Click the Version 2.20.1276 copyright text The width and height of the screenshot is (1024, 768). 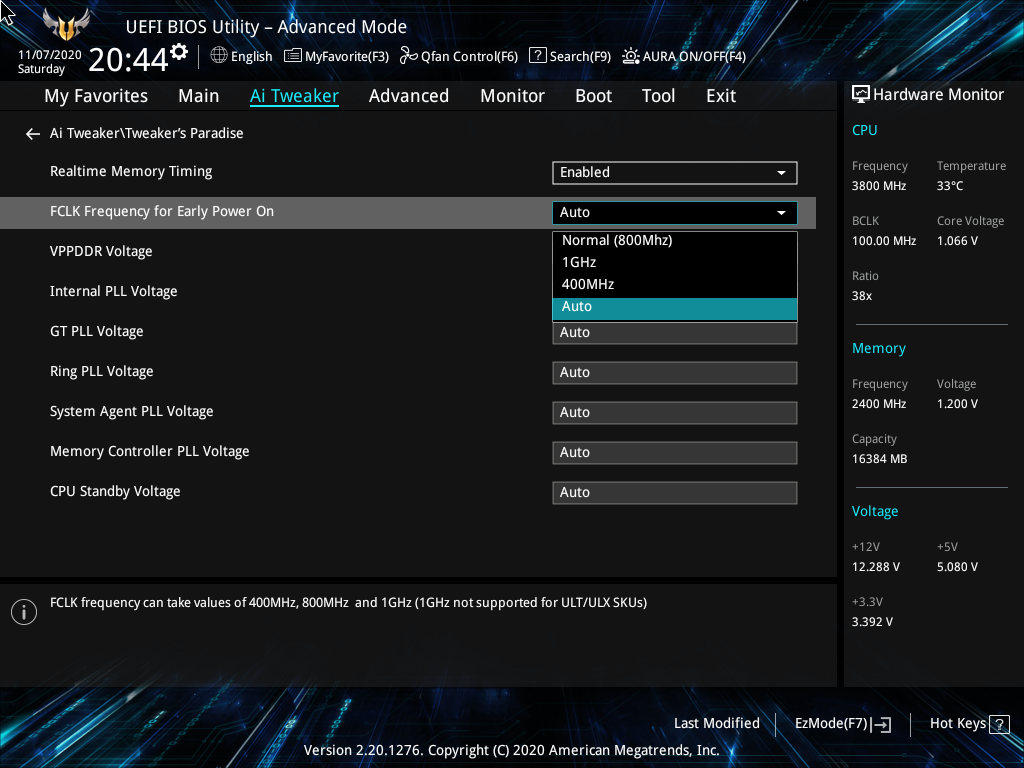pyautogui.click(x=511, y=750)
